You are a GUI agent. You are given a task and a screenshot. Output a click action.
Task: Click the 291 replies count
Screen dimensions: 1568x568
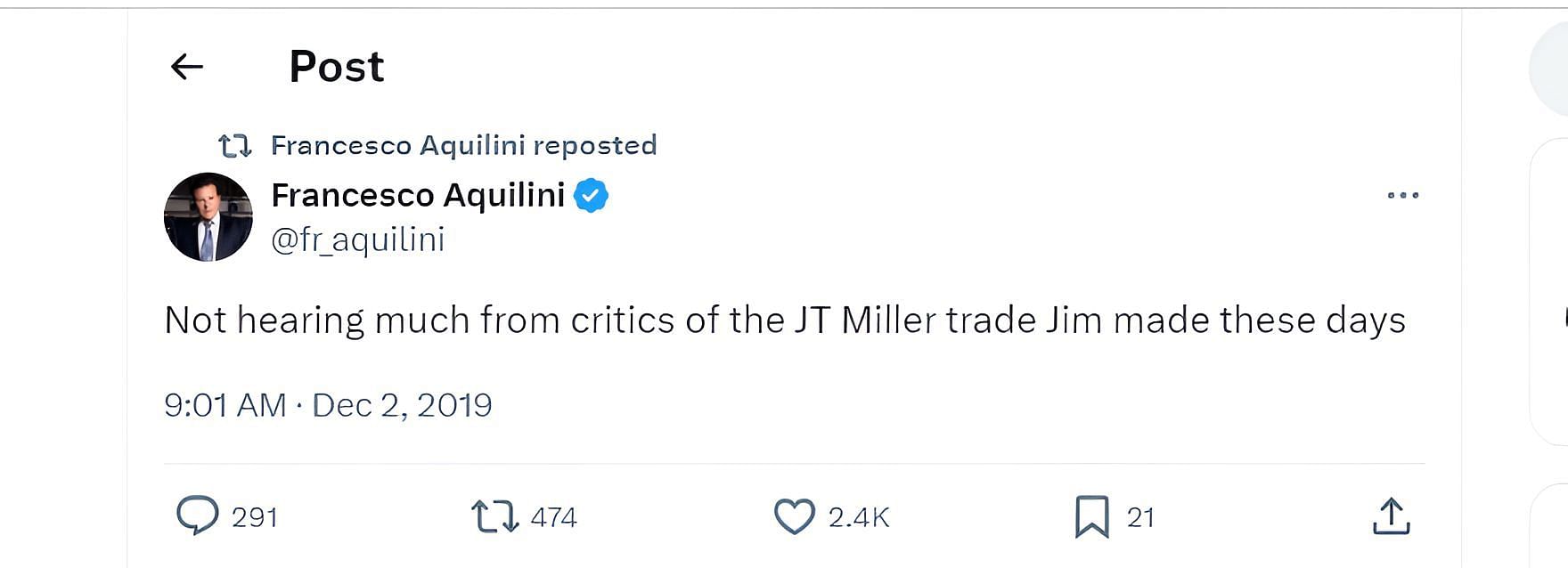point(255,517)
